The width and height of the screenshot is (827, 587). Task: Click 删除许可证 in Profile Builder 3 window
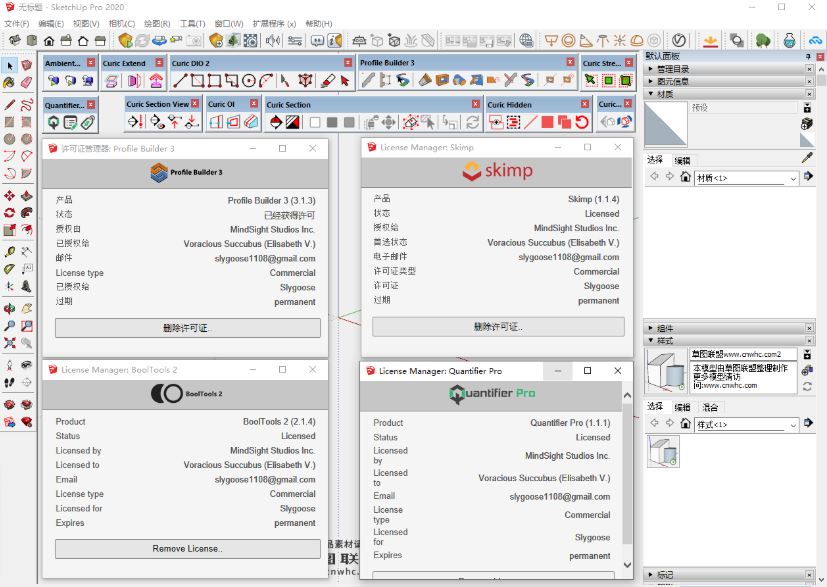click(x=188, y=328)
